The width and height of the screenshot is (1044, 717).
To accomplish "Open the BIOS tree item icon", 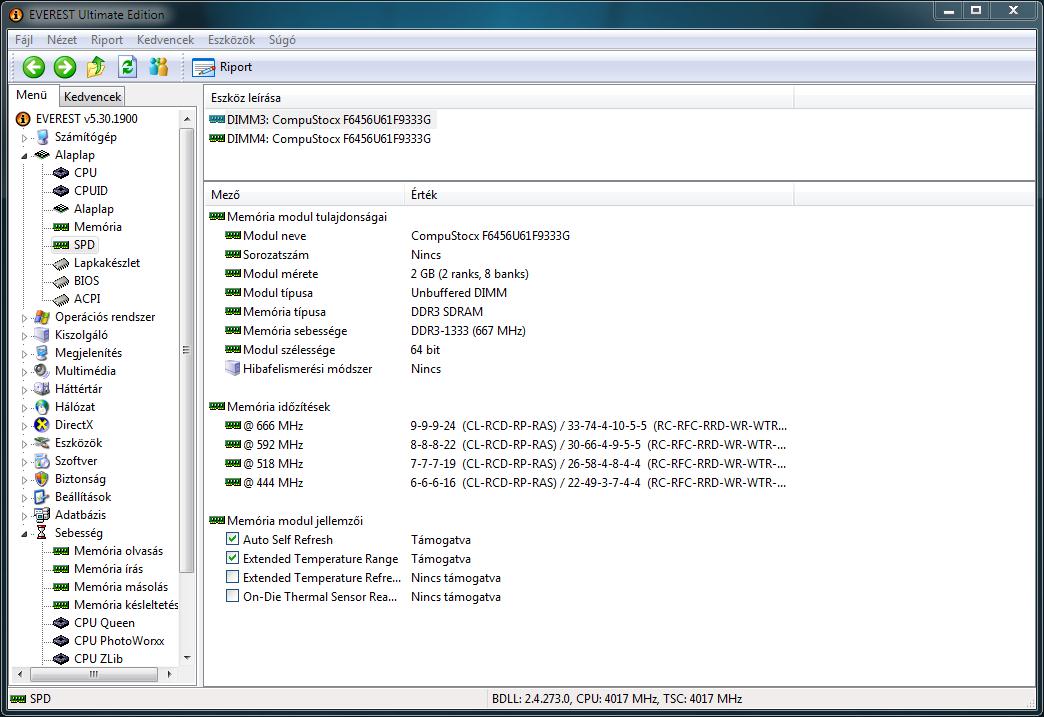I will click(x=61, y=281).
